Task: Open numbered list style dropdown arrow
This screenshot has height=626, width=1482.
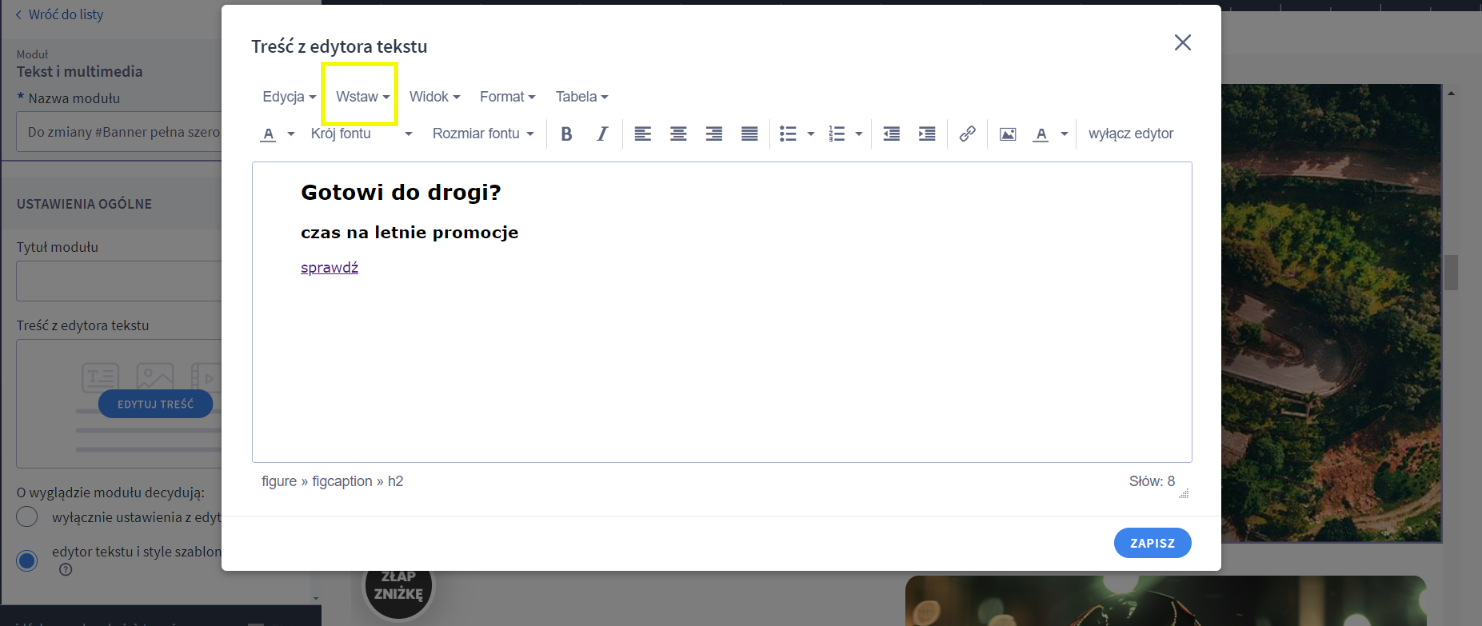Action: pos(859,134)
